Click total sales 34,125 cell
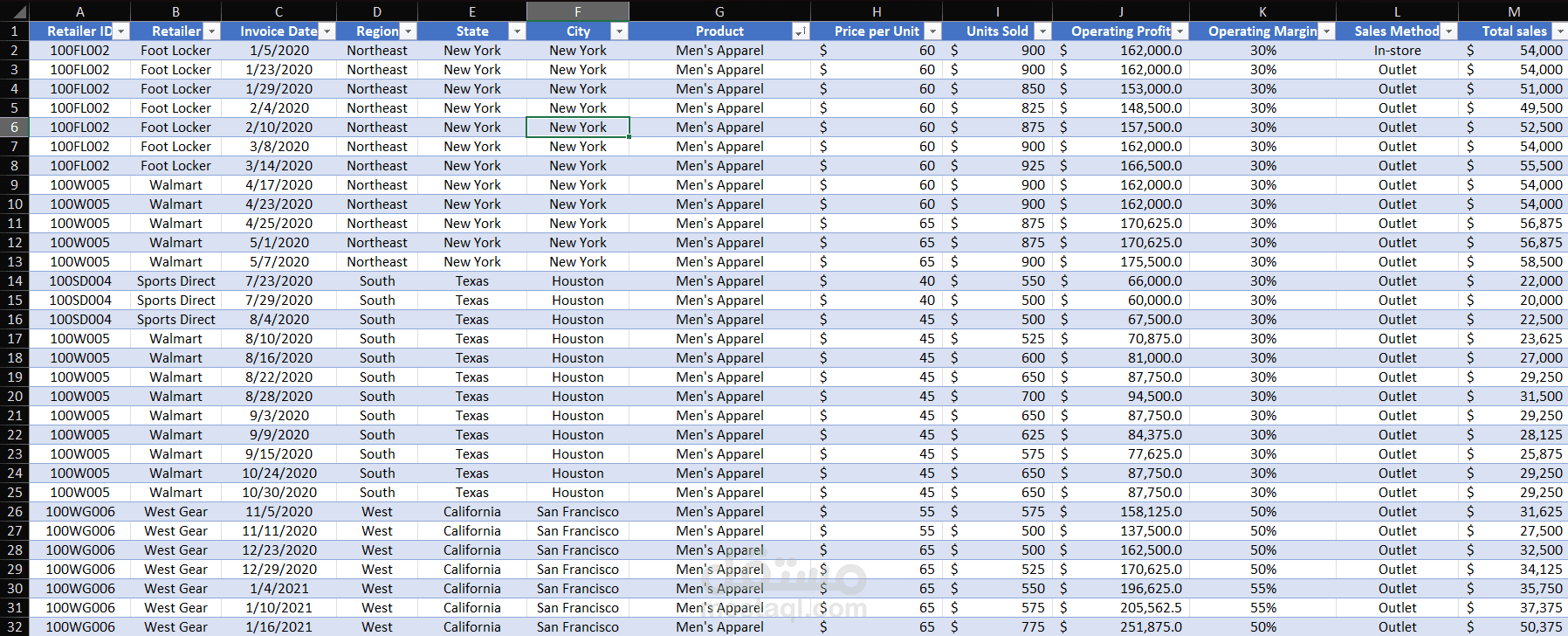 pyautogui.click(x=1514, y=569)
